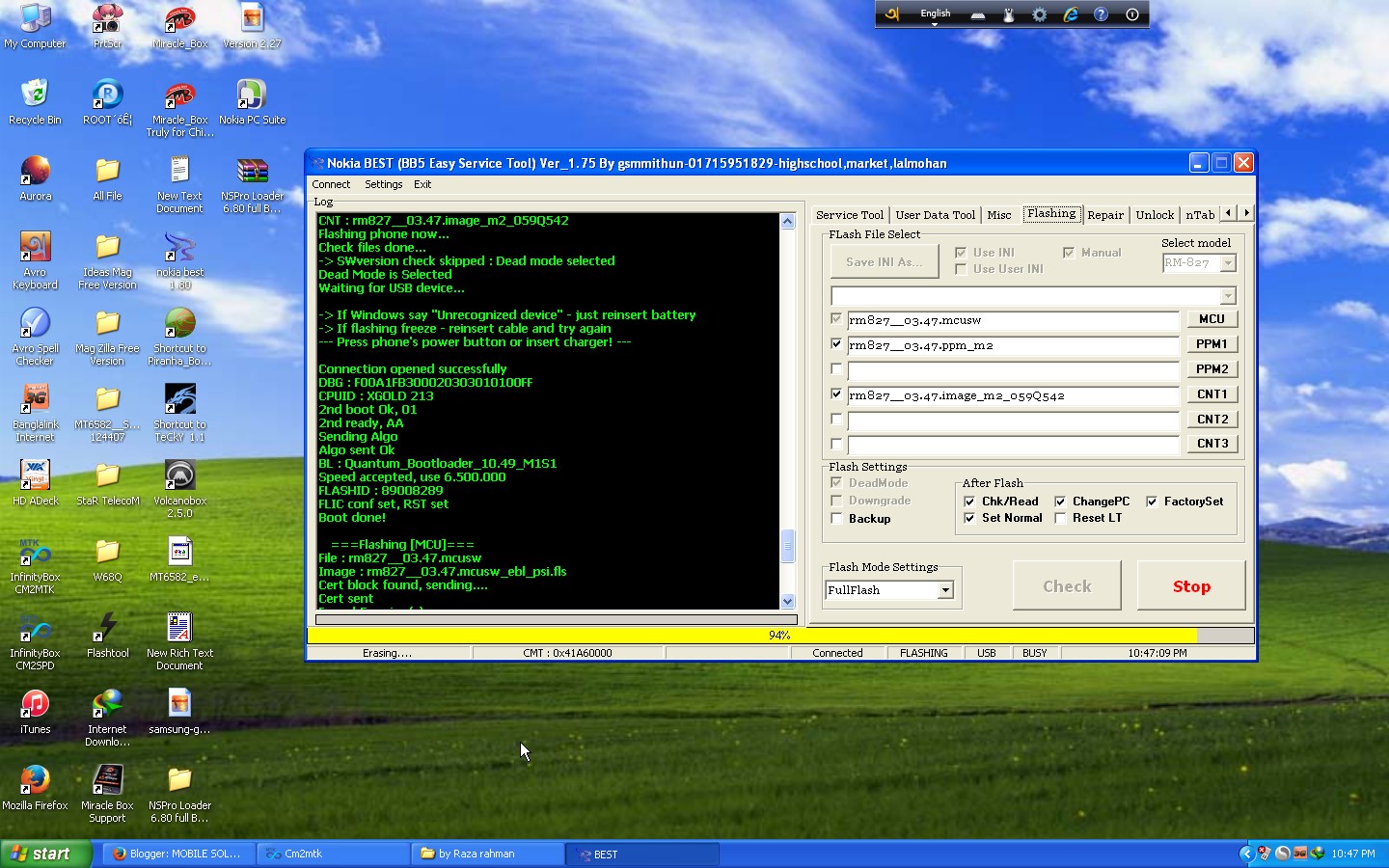Click the Exit menu item
The image size is (1389, 868).
(x=422, y=184)
